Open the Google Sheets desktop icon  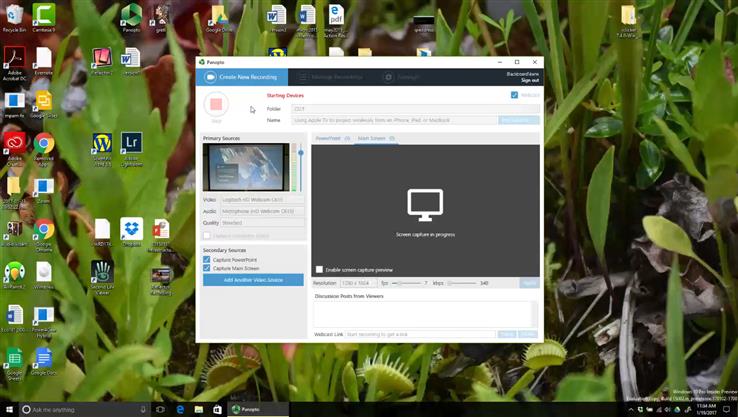point(14,364)
